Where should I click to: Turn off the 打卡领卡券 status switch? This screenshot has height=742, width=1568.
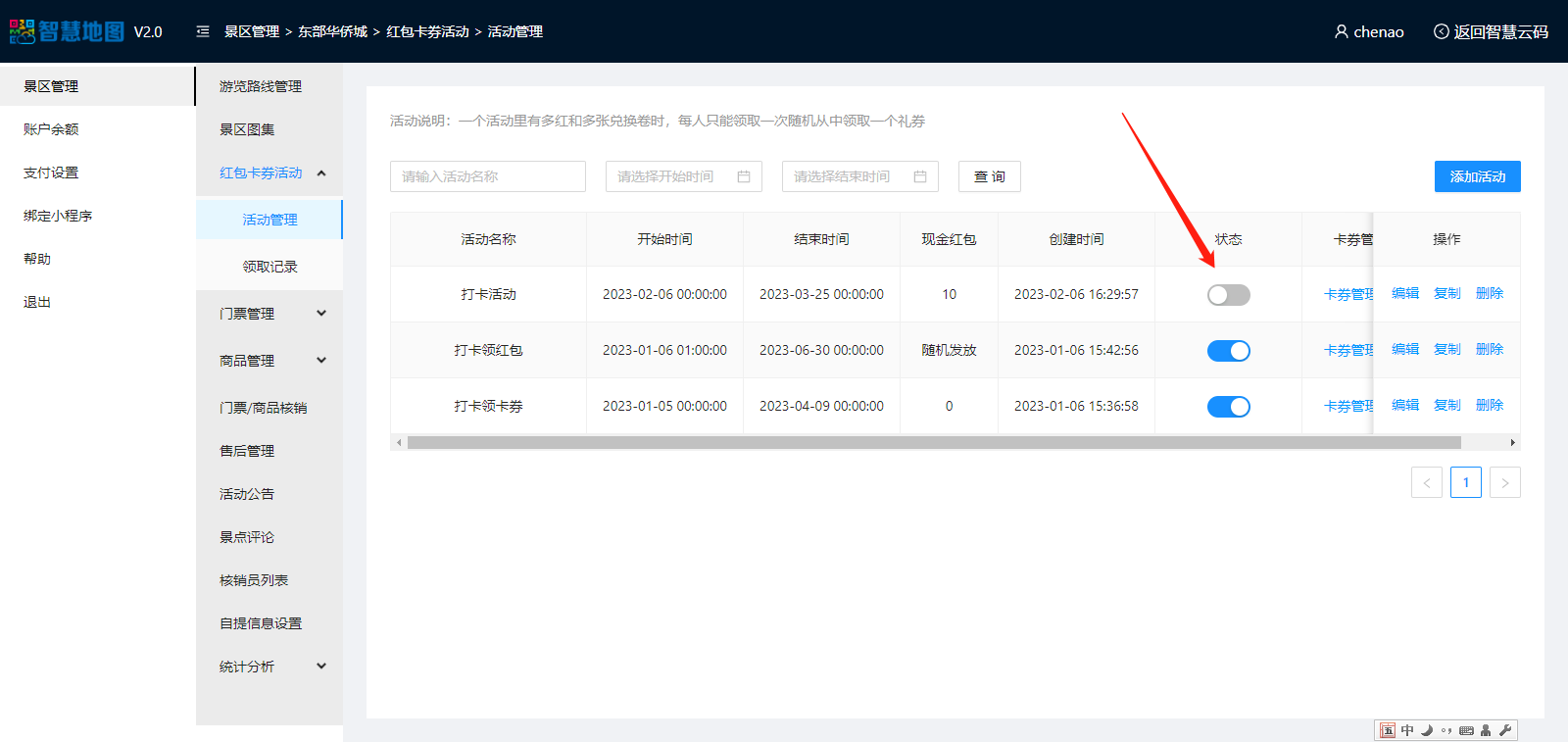(1228, 407)
